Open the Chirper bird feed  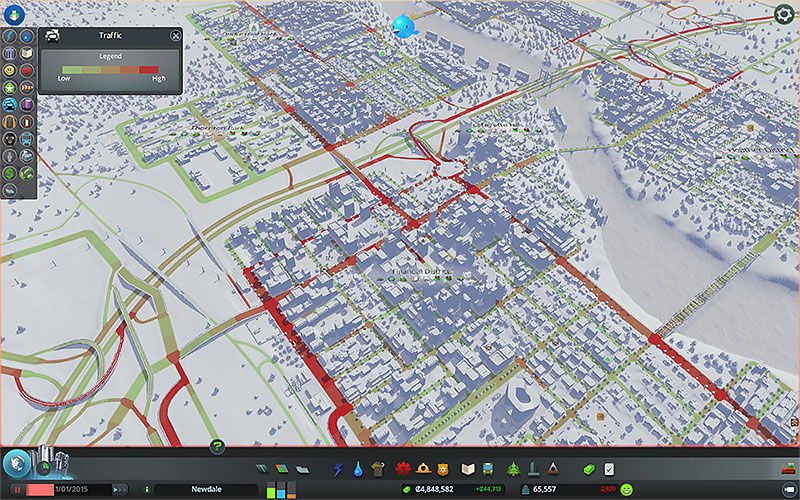406,26
